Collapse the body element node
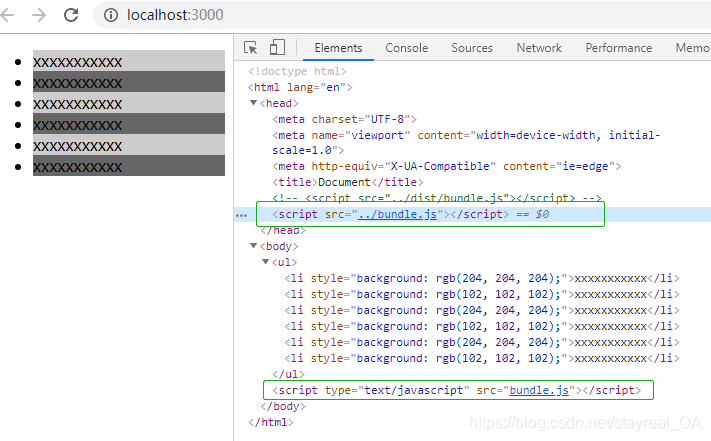This screenshot has height=441, width=711. pyautogui.click(x=253, y=246)
